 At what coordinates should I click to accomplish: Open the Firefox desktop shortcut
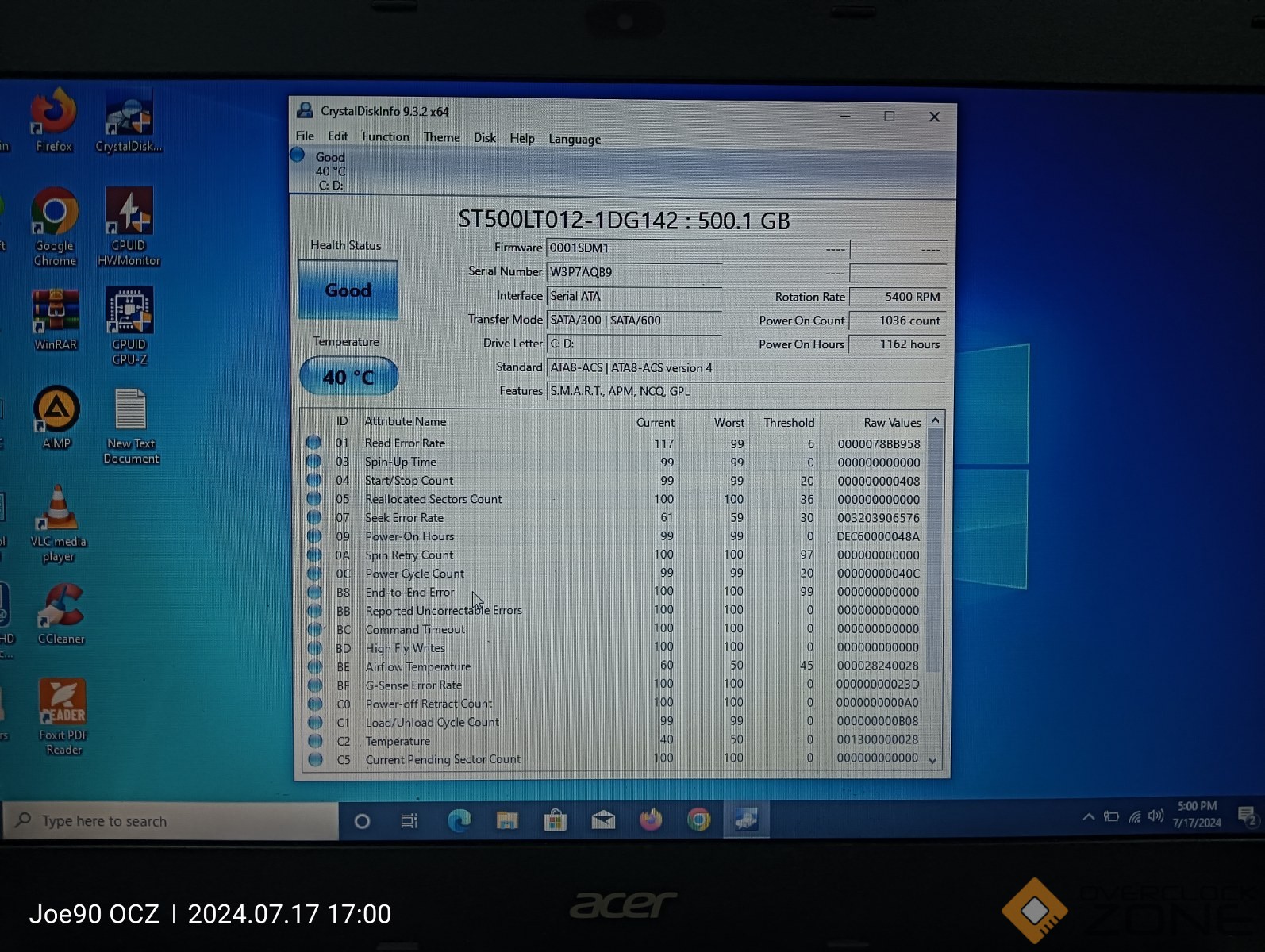click(53, 119)
